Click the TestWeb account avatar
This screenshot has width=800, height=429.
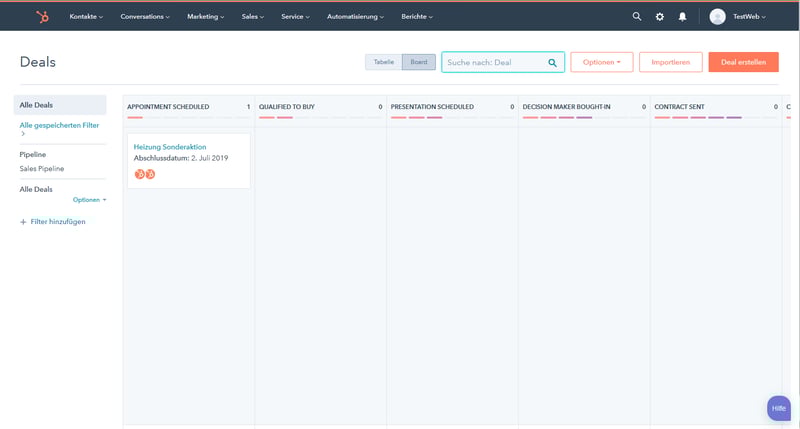[717, 17]
